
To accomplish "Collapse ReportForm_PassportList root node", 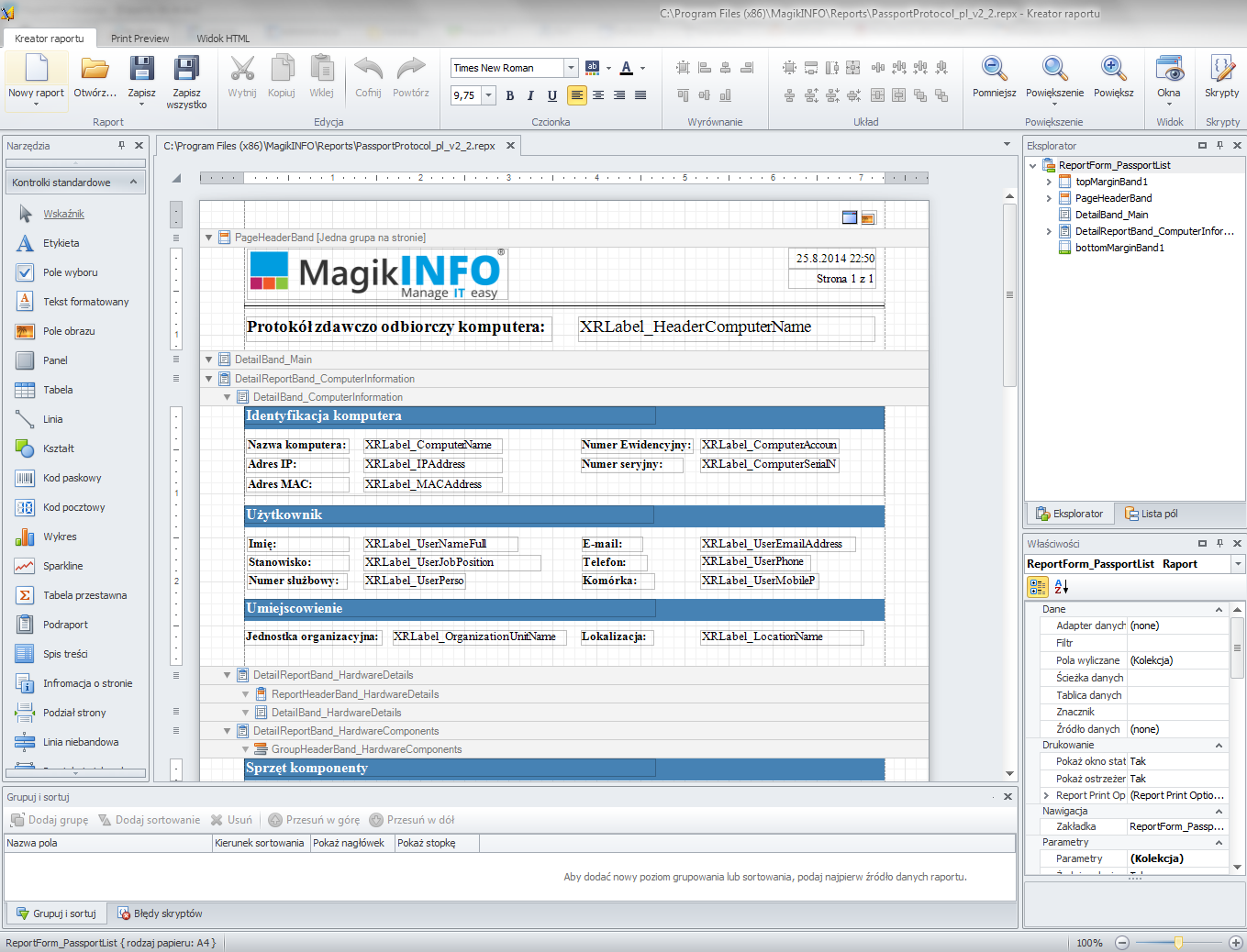I will (1032, 165).
